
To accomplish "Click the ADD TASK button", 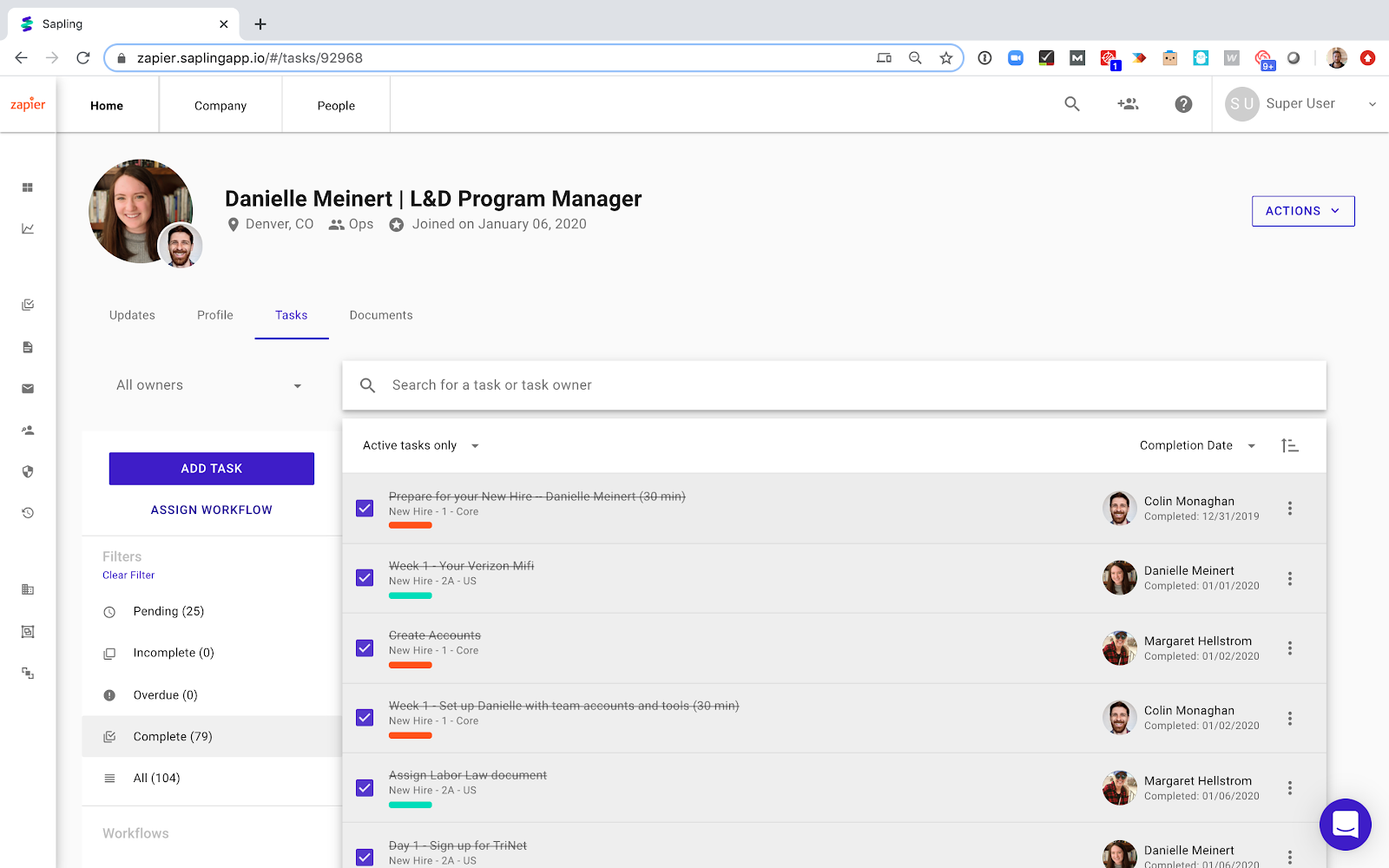I will click(211, 469).
